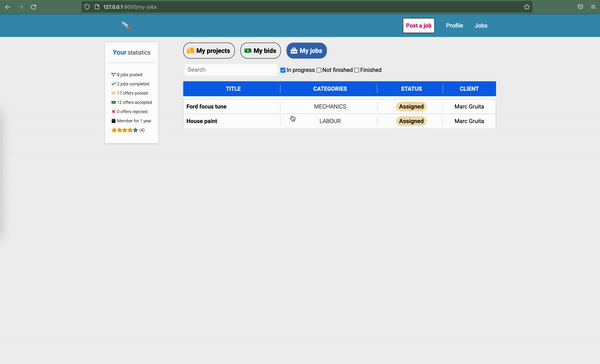Go back with the browser back arrow
Image resolution: width=600 pixels, height=364 pixels.
(8, 7)
